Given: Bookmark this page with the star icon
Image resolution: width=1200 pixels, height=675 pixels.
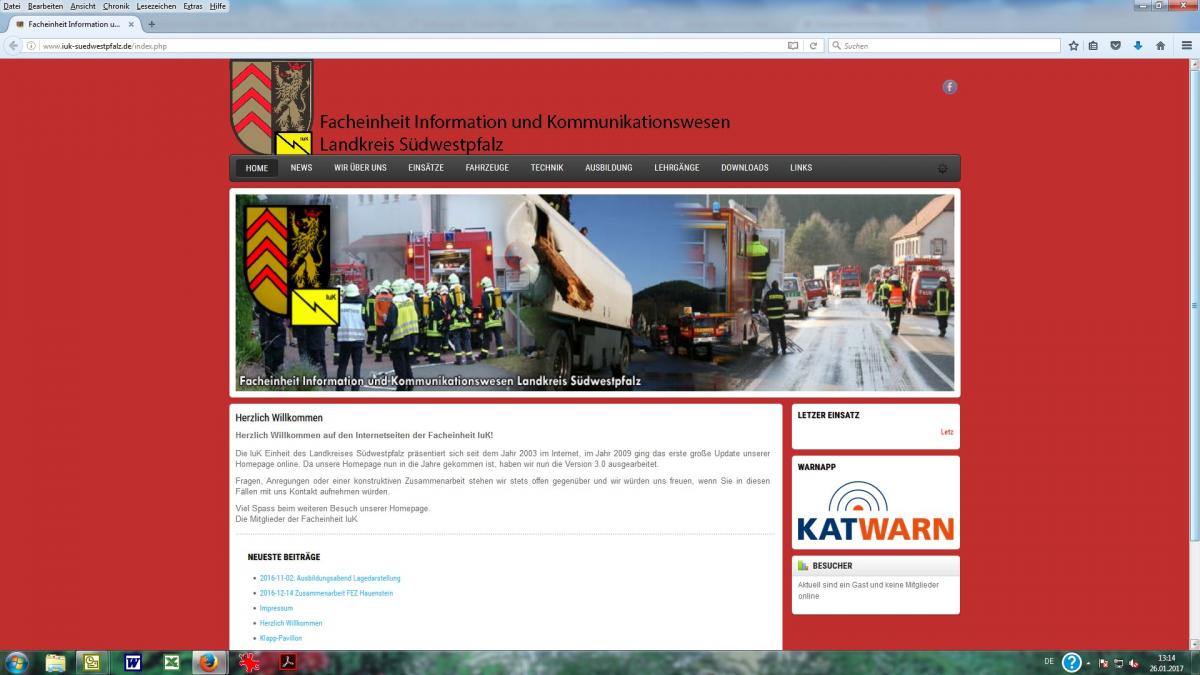Looking at the screenshot, I should click(x=1074, y=46).
